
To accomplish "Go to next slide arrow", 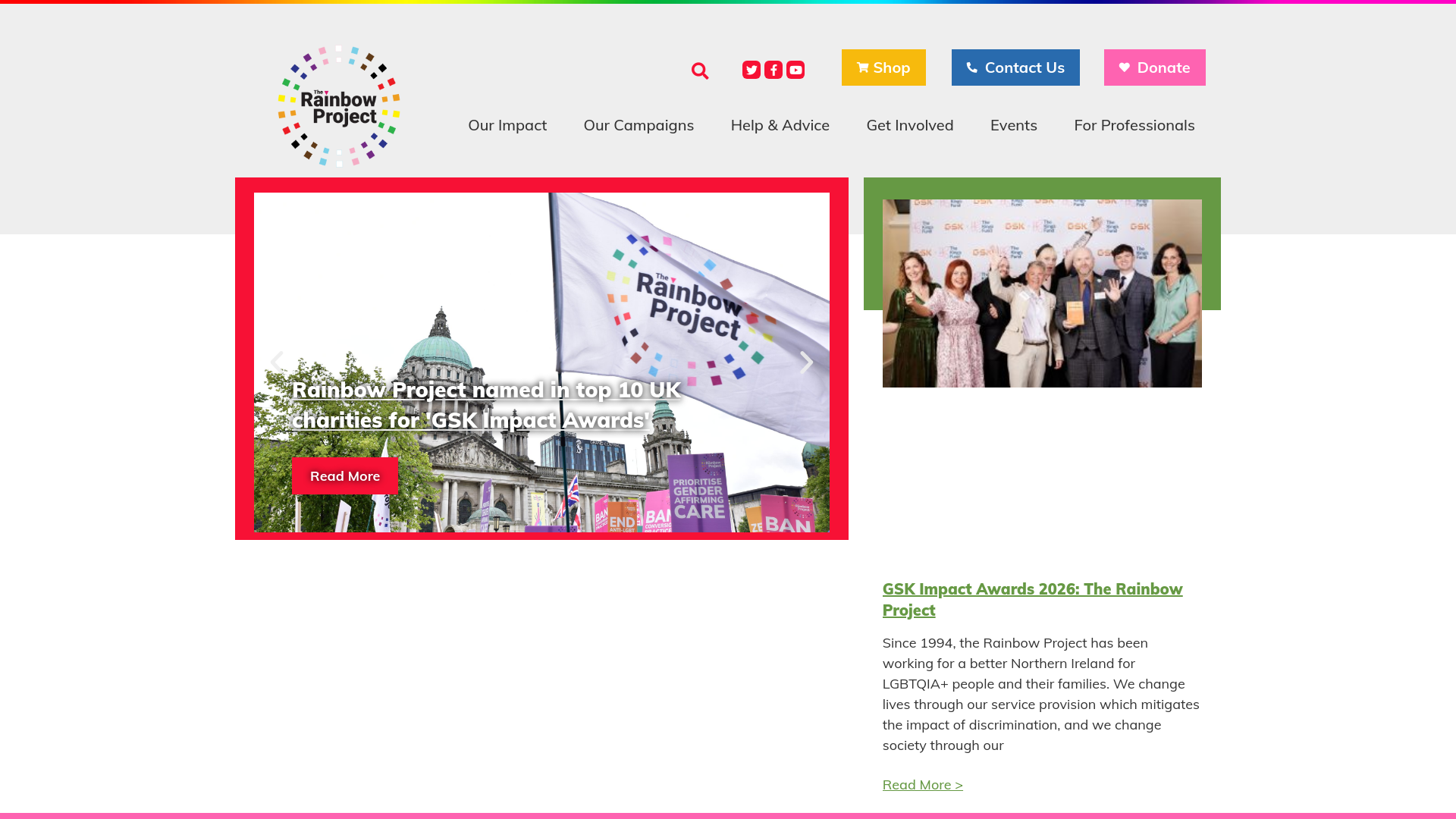I will [806, 362].
